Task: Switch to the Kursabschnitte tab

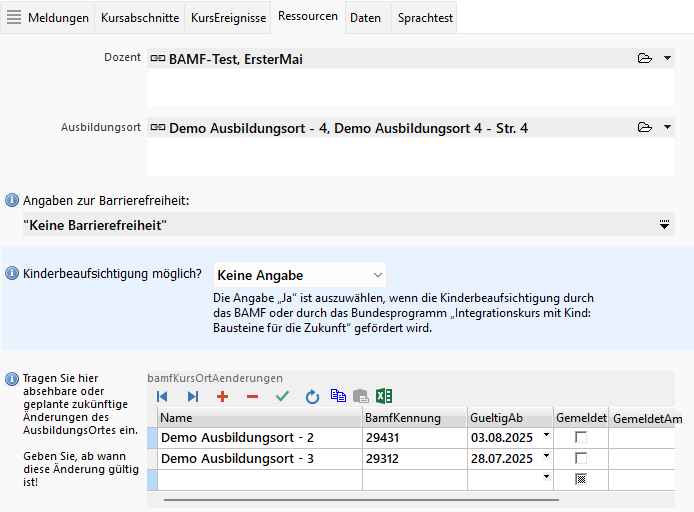Action: (x=140, y=18)
